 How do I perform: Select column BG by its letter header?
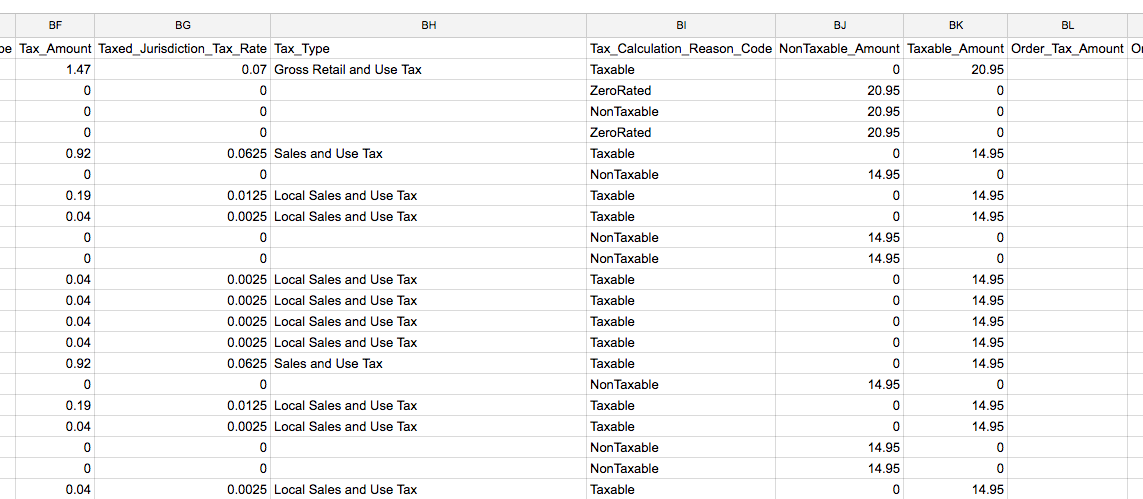click(x=182, y=25)
